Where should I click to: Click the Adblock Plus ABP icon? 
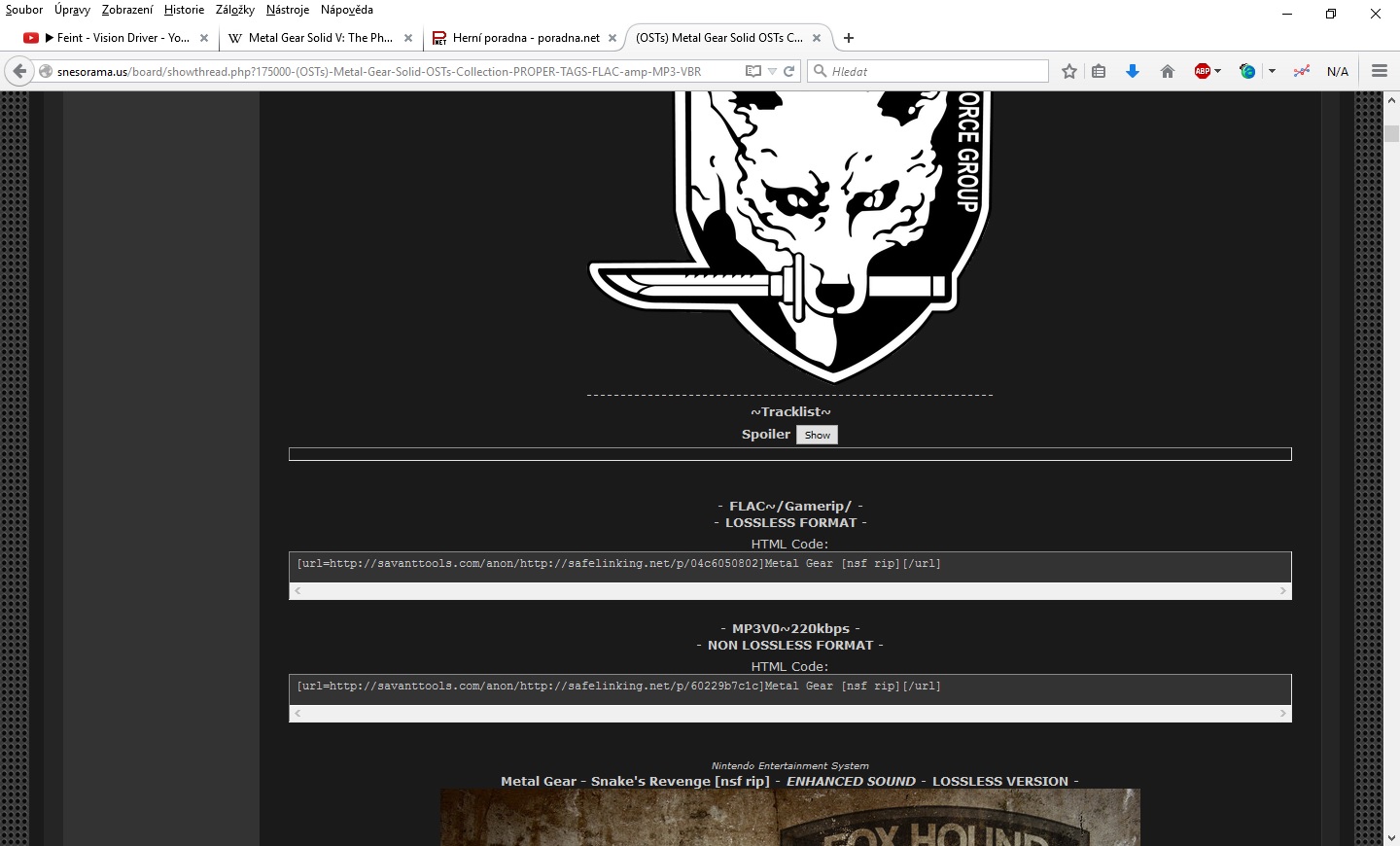(1203, 71)
